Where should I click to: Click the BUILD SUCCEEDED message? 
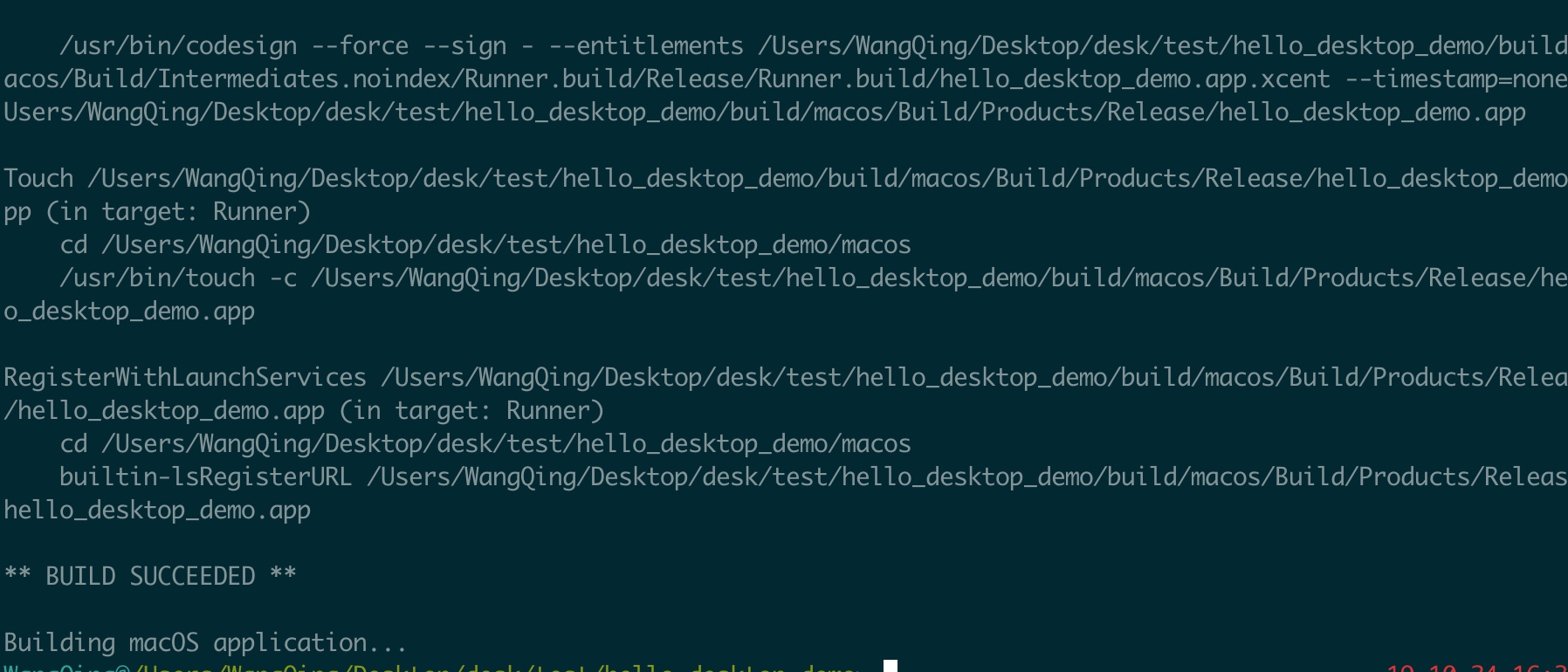[150, 576]
